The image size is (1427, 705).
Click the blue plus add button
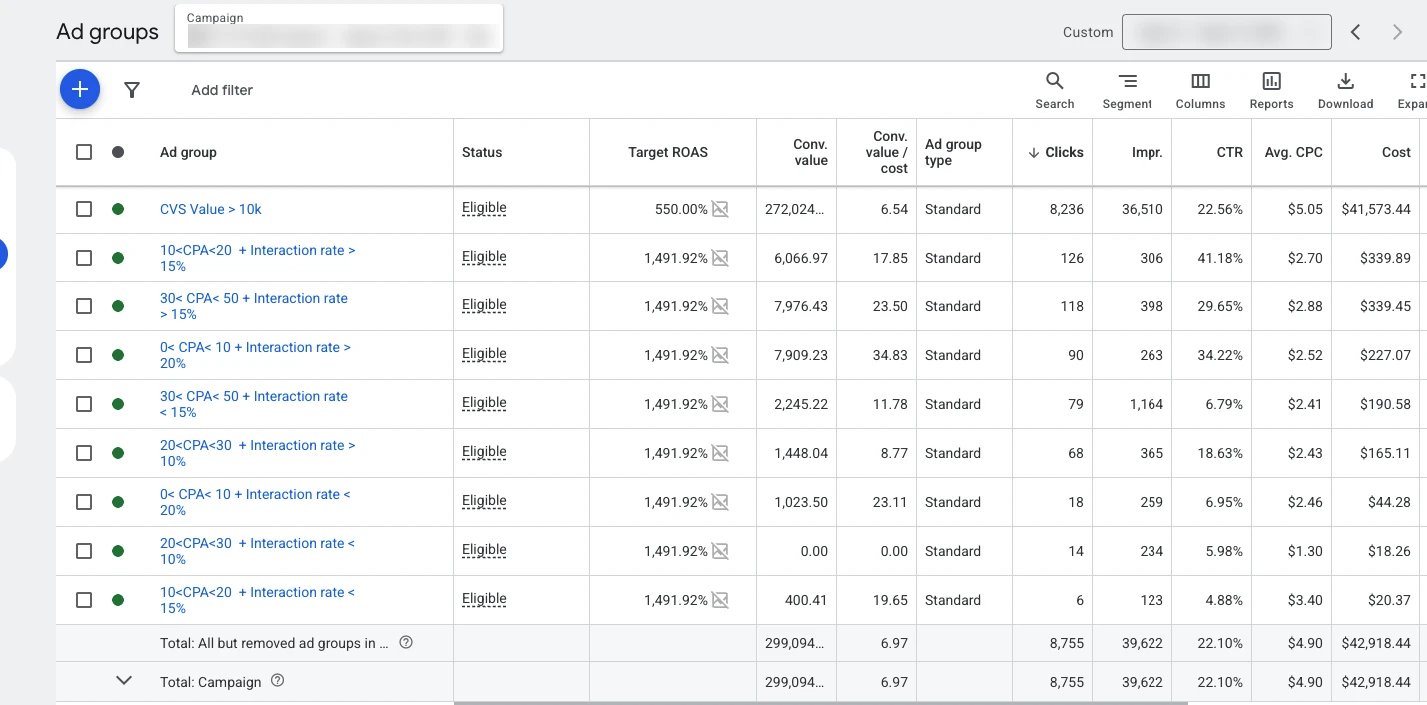[80, 89]
